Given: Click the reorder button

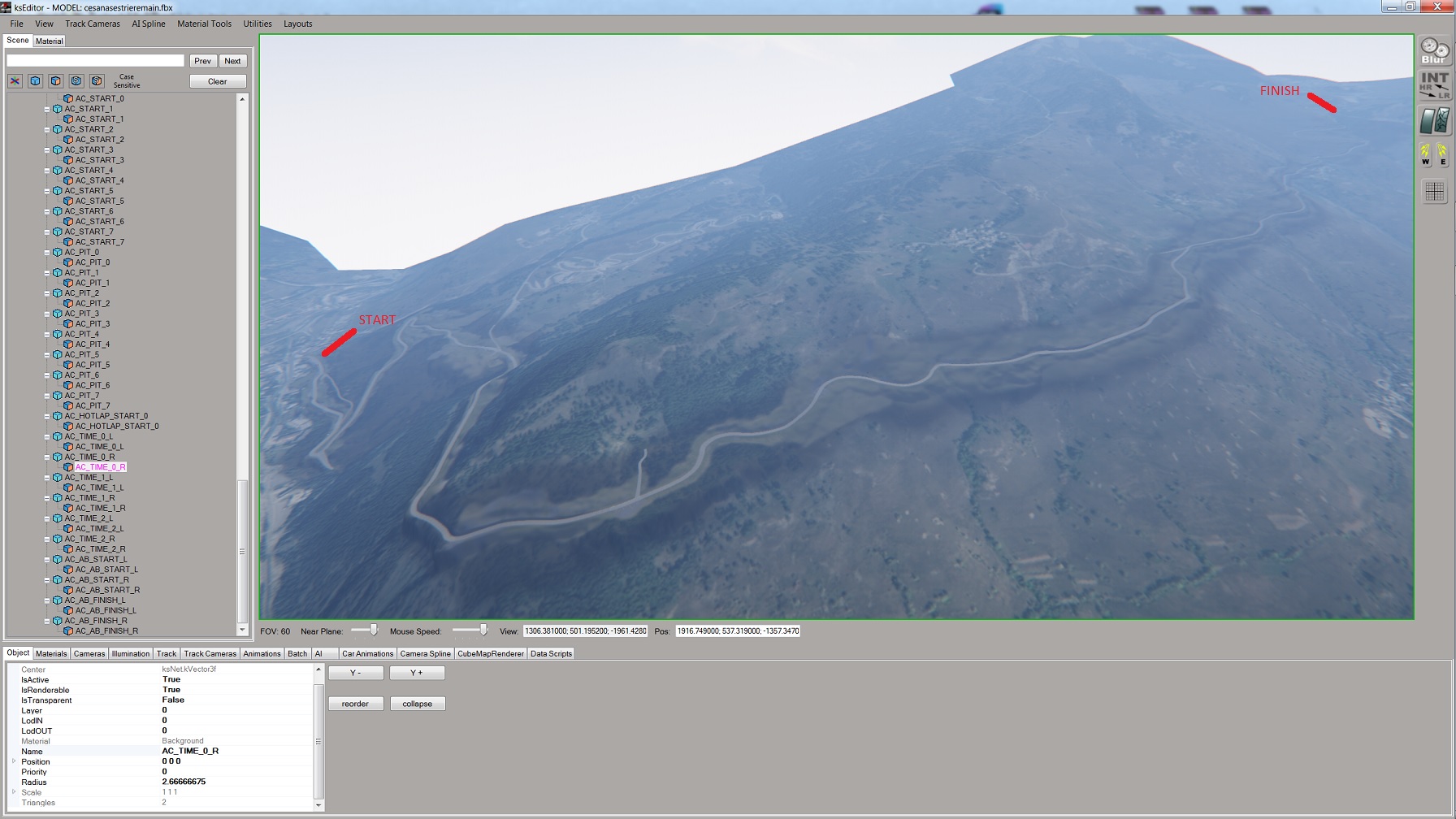Looking at the screenshot, I should pyautogui.click(x=355, y=704).
